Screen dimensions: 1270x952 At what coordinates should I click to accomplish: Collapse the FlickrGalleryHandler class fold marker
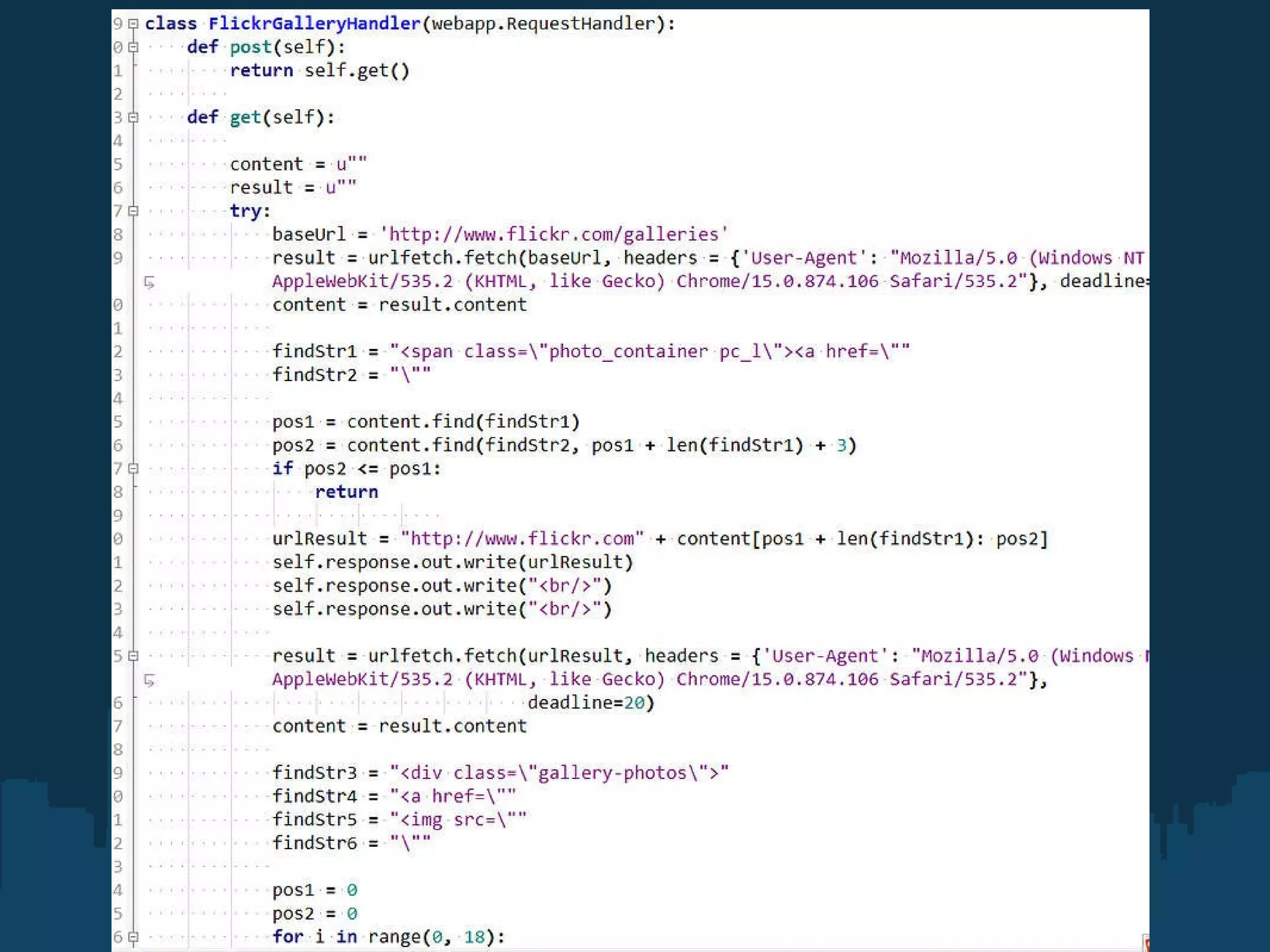(x=133, y=24)
